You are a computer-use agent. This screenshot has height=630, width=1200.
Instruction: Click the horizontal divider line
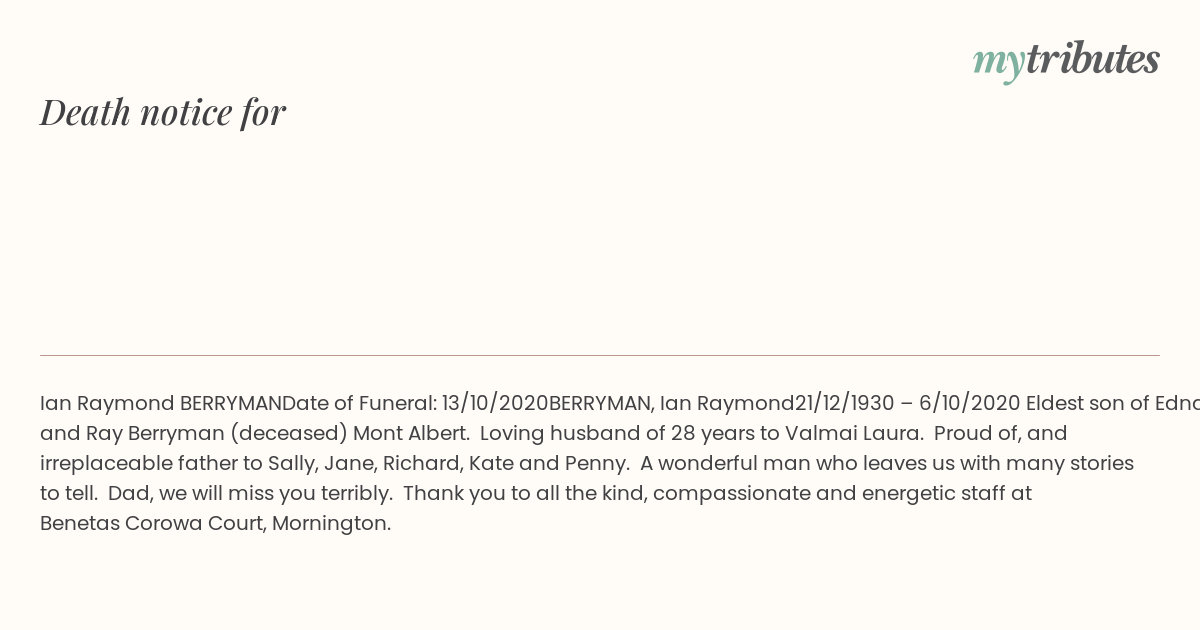600,355
